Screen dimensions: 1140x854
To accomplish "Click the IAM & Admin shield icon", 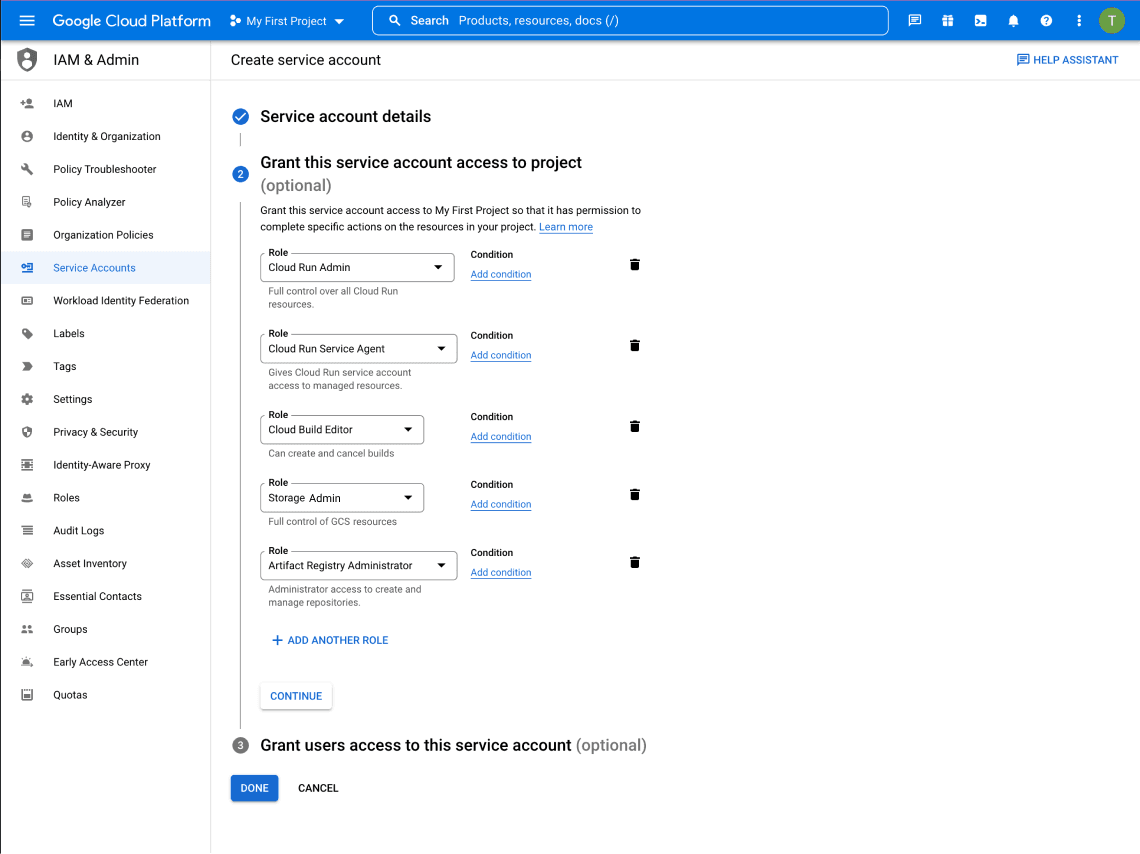I will pyautogui.click(x=27, y=59).
